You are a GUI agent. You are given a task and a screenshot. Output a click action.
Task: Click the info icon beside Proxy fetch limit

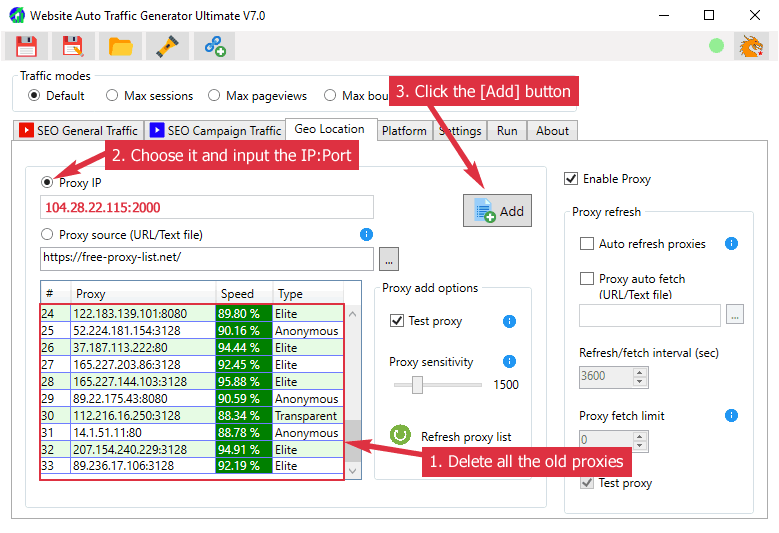[731, 415]
